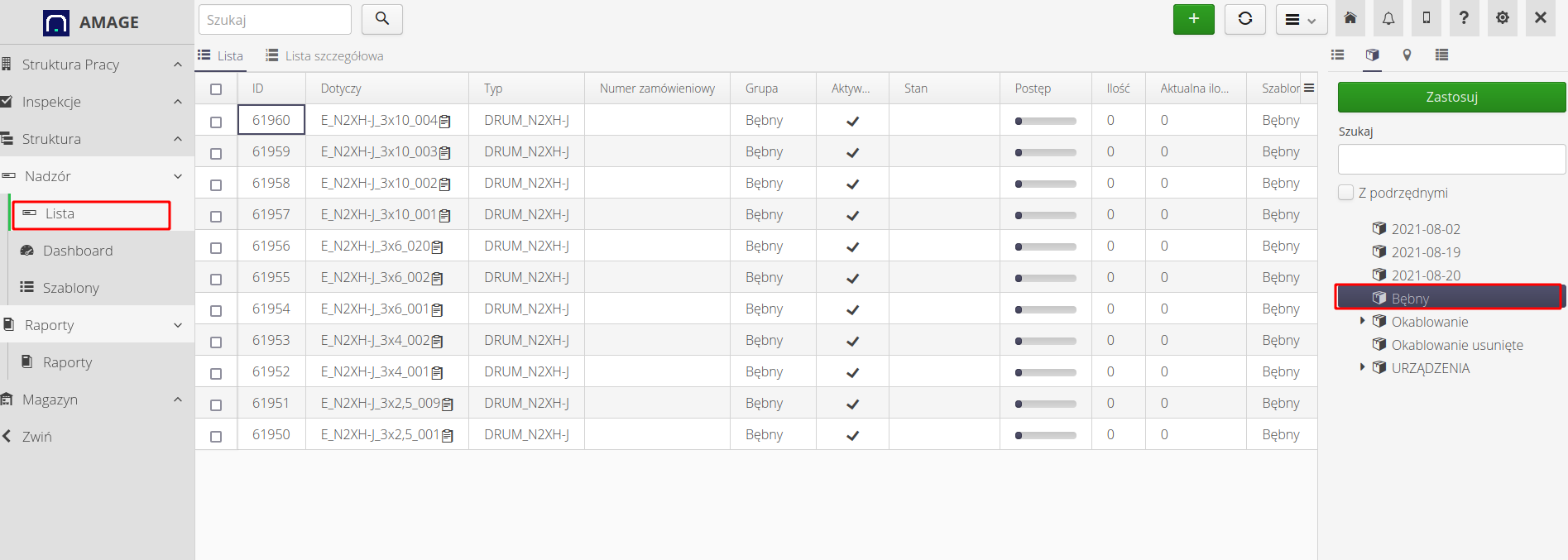
Task: Open the hamburger menu dropdown in the toolbar
Action: click(1301, 19)
